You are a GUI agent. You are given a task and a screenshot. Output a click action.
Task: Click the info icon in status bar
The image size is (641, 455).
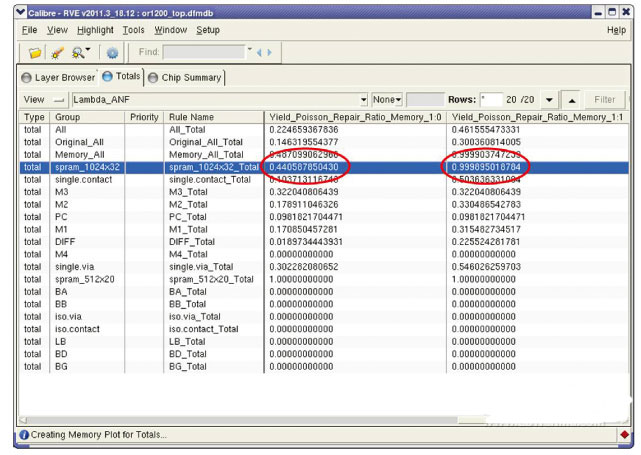point(24,435)
